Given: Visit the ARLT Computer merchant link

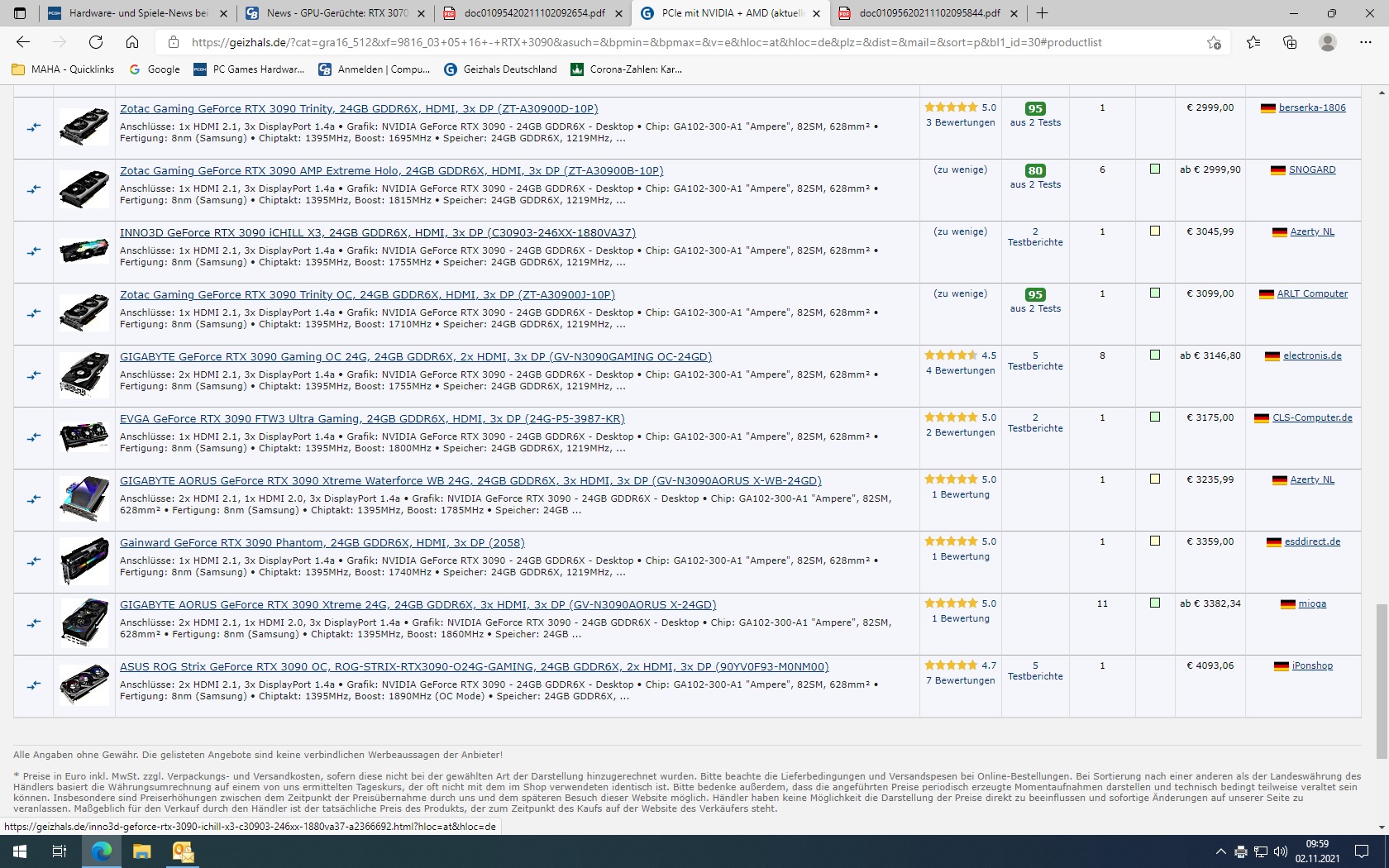Looking at the screenshot, I should (x=1312, y=293).
